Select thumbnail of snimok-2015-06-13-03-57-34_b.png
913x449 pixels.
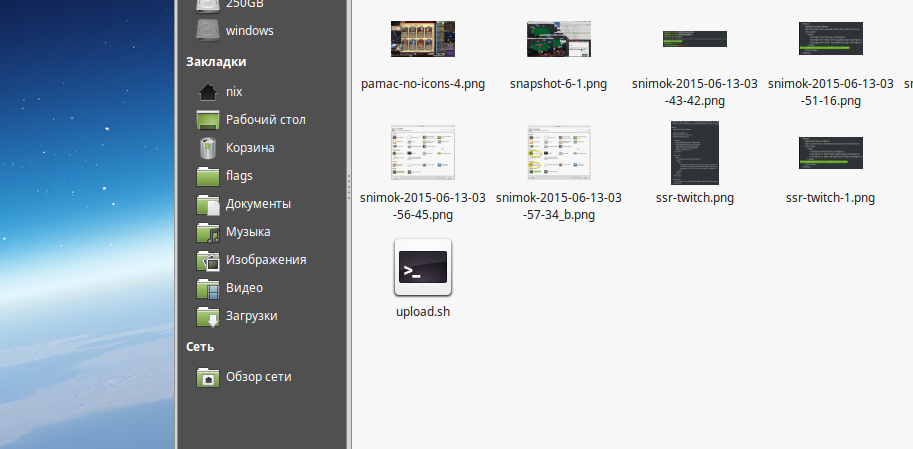559,153
